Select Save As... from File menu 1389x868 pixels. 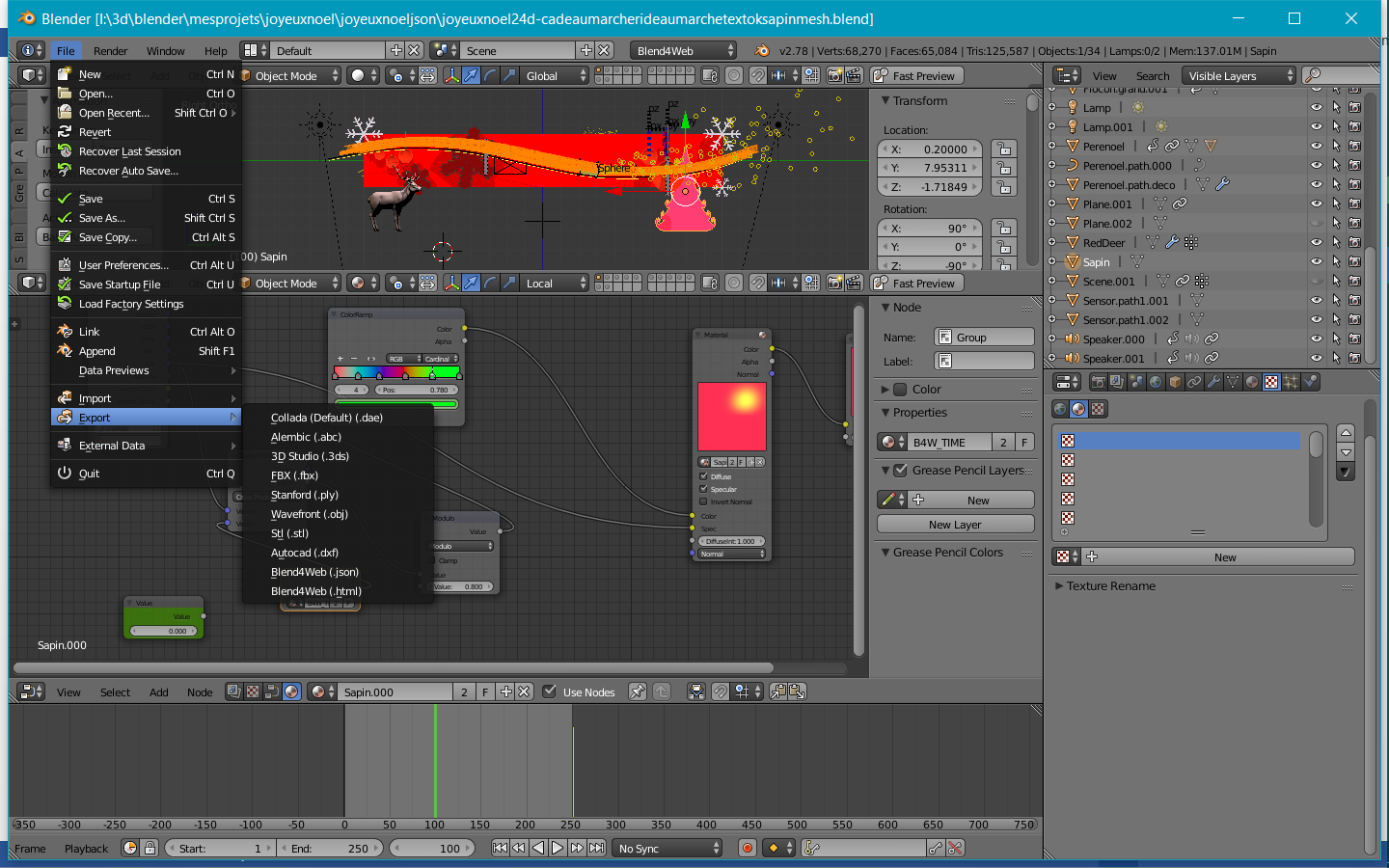tap(146, 218)
